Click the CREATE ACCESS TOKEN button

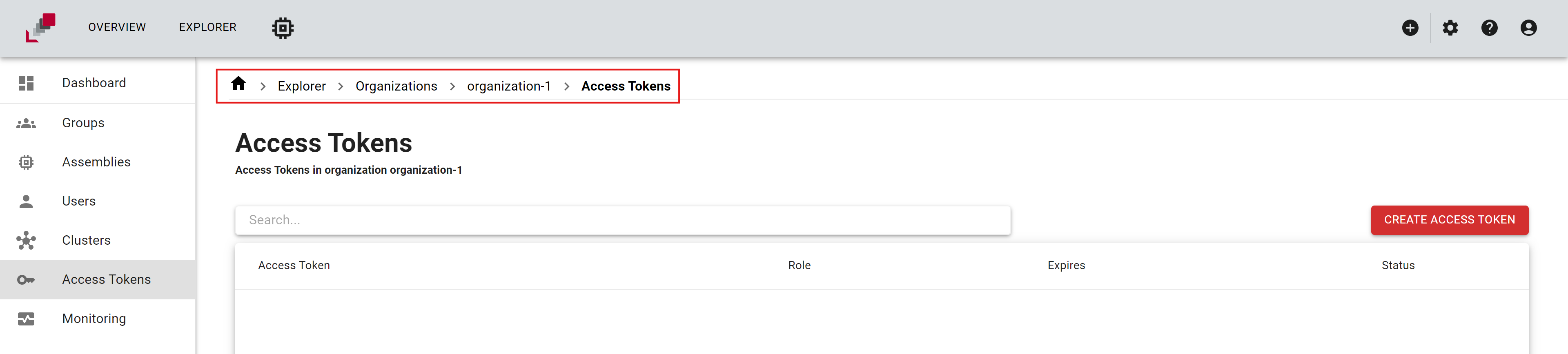[x=1449, y=220]
